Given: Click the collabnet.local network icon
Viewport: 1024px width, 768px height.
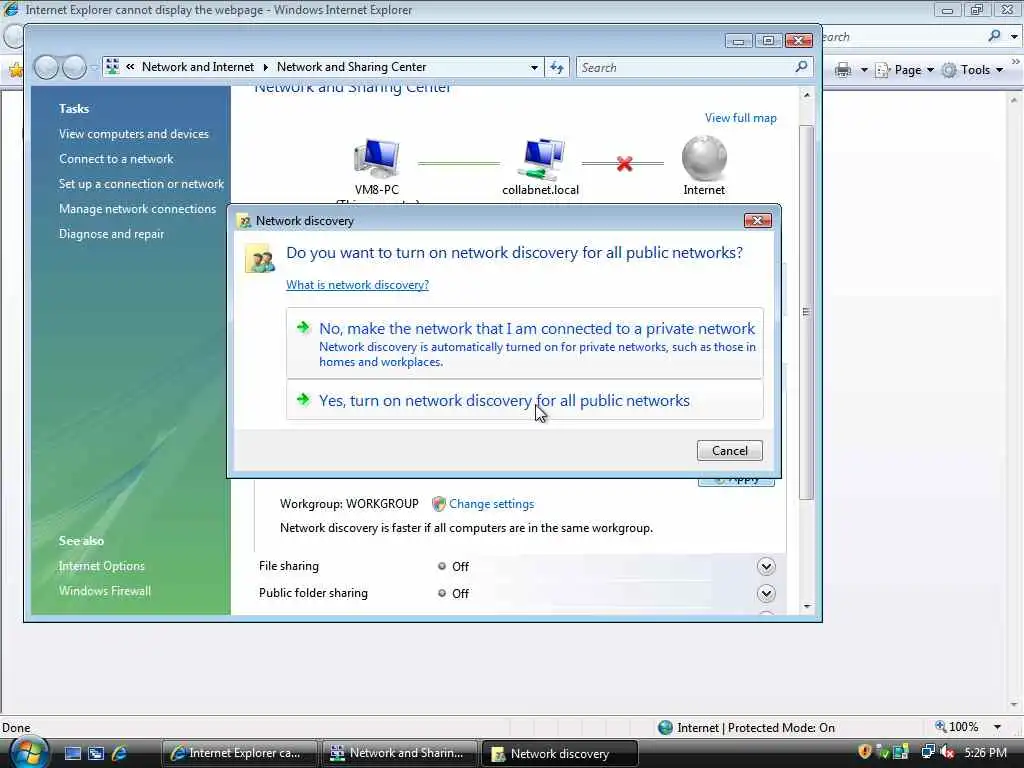Looking at the screenshot, I should point(541,158).
